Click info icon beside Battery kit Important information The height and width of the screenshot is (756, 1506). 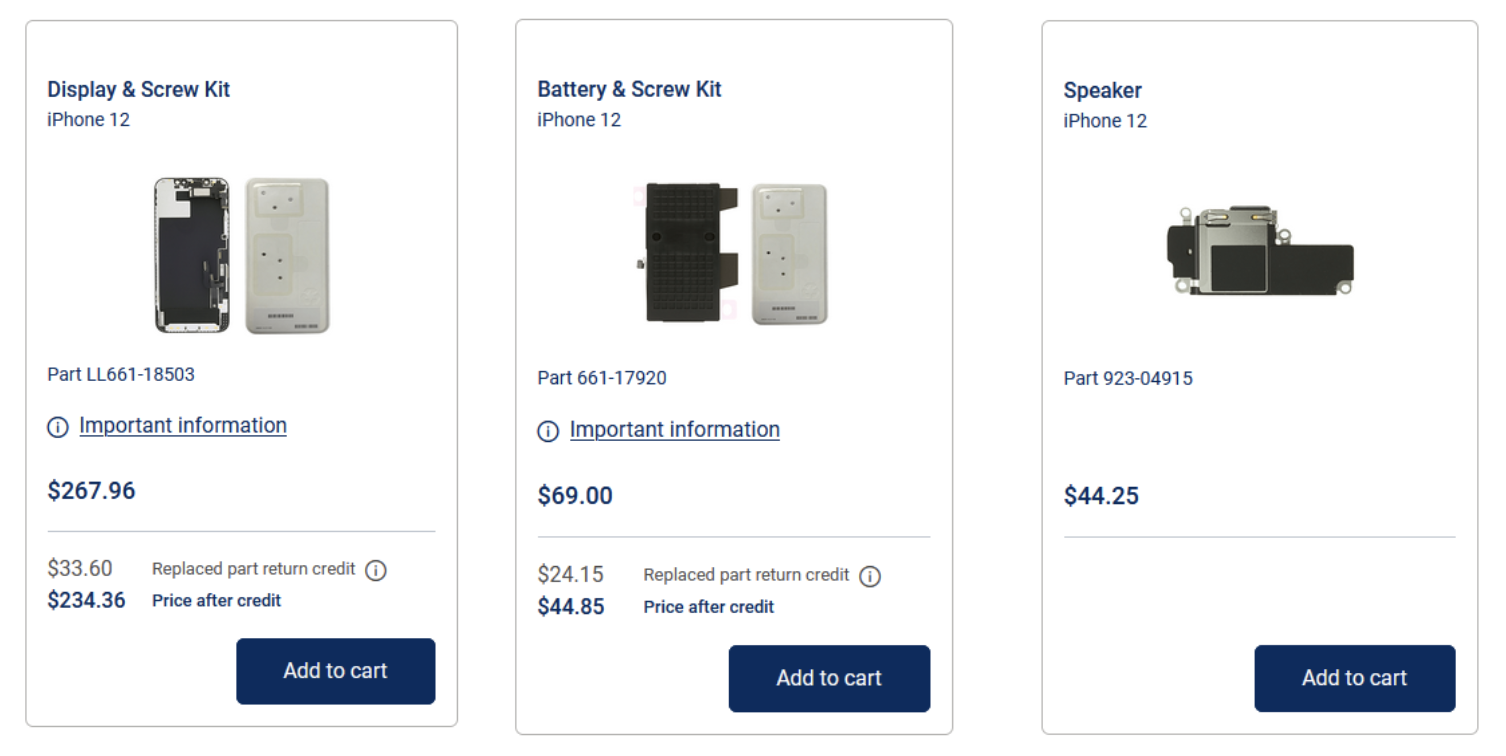pyautogui.click(x=548, y=431)
